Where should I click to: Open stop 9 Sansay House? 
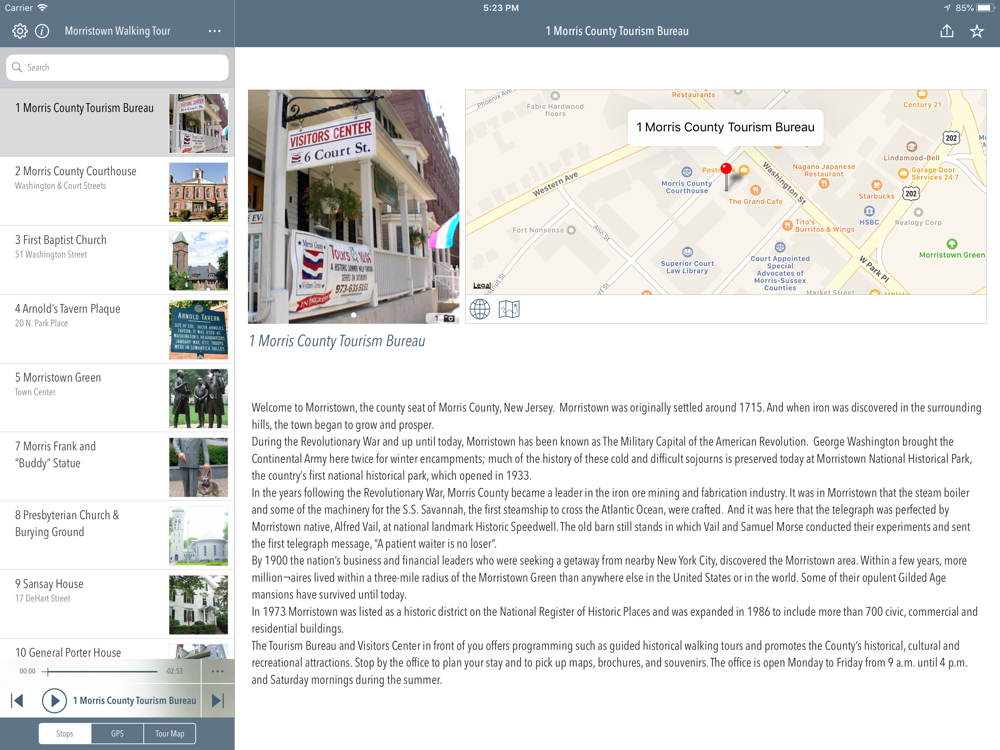click(117, 605)
